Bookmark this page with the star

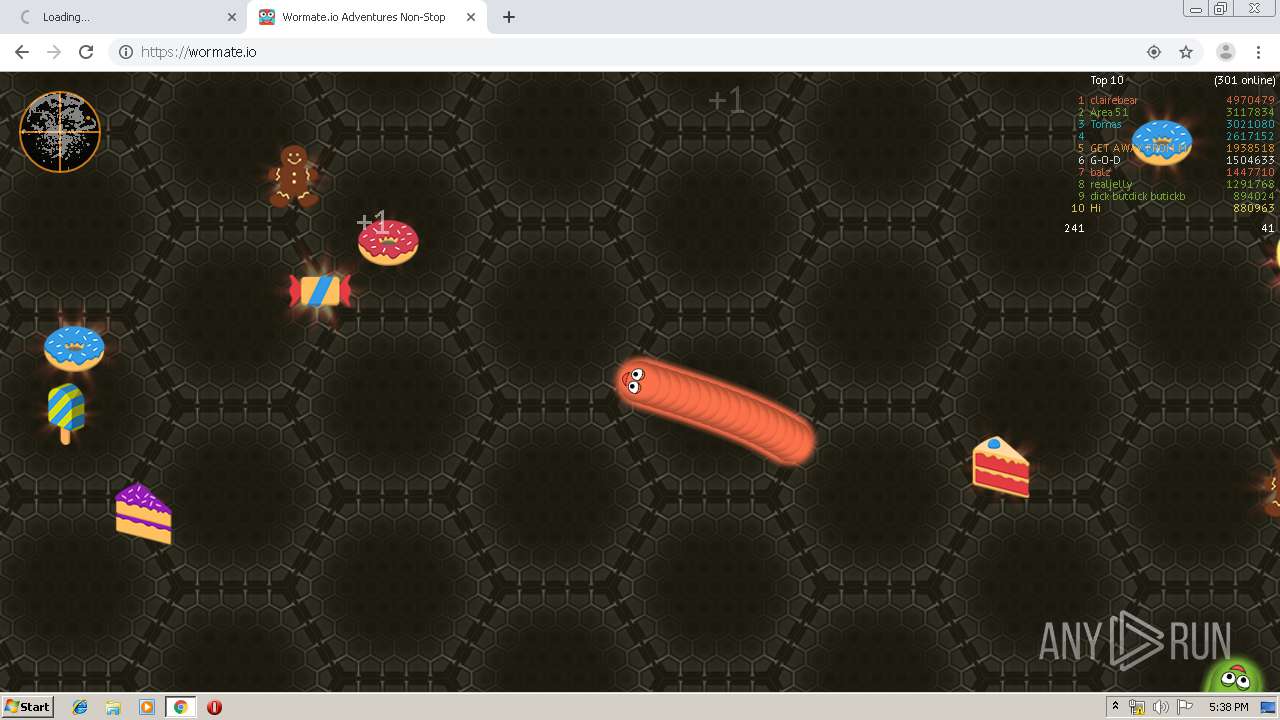pyautogui.click(x=1186, y=52)
